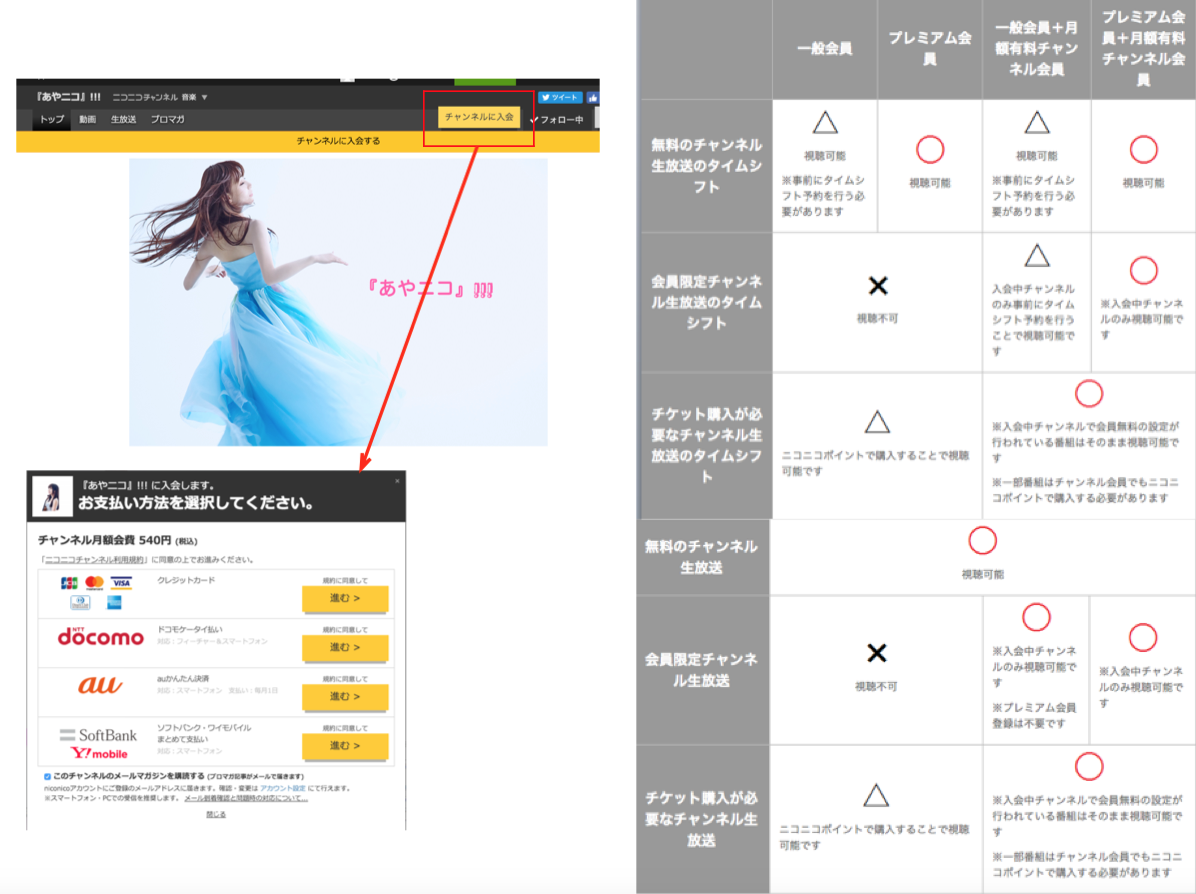Switch to the 生放送 tab
1196x894 pixels.
coord(123,119)
